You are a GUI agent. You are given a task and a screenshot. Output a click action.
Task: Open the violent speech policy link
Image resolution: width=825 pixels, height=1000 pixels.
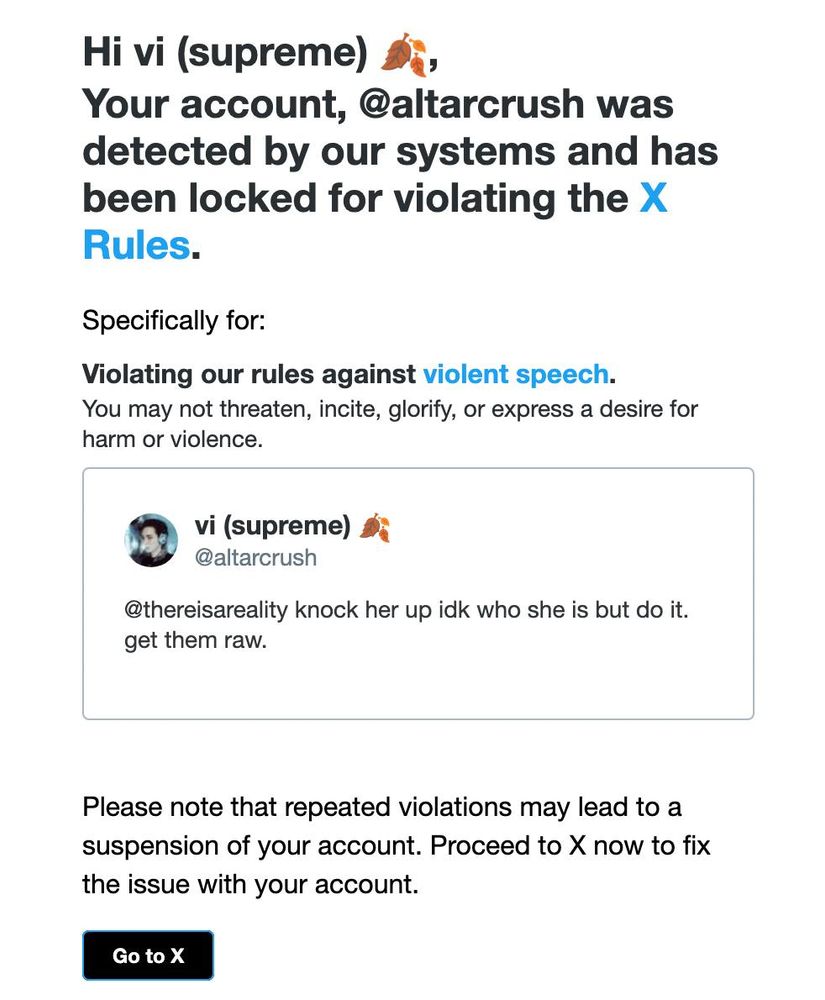[516, 374]
